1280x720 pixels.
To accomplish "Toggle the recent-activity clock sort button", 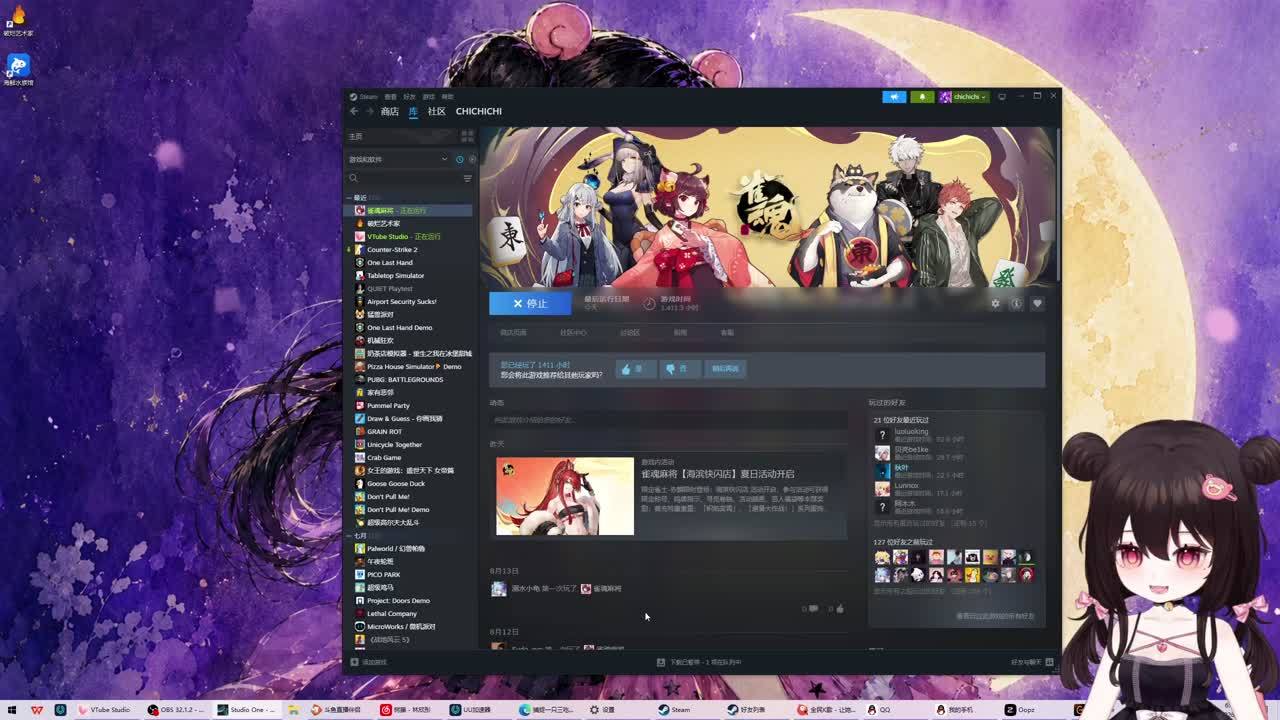I will point(460,159).
